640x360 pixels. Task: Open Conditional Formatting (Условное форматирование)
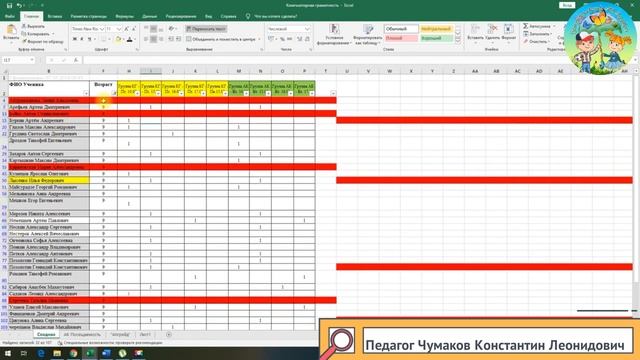coord(334,34)
